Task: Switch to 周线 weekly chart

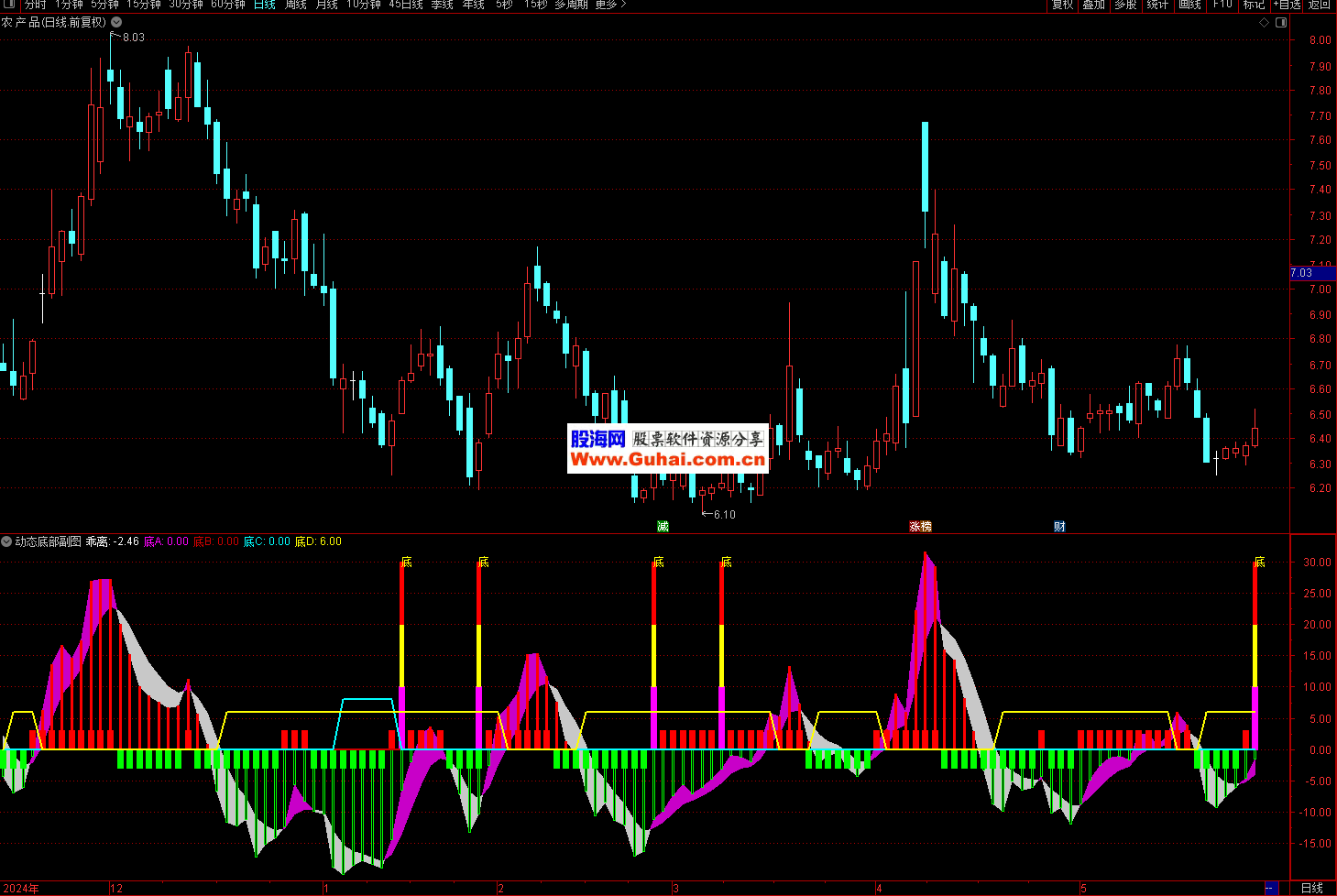Action: pos(295,5)
